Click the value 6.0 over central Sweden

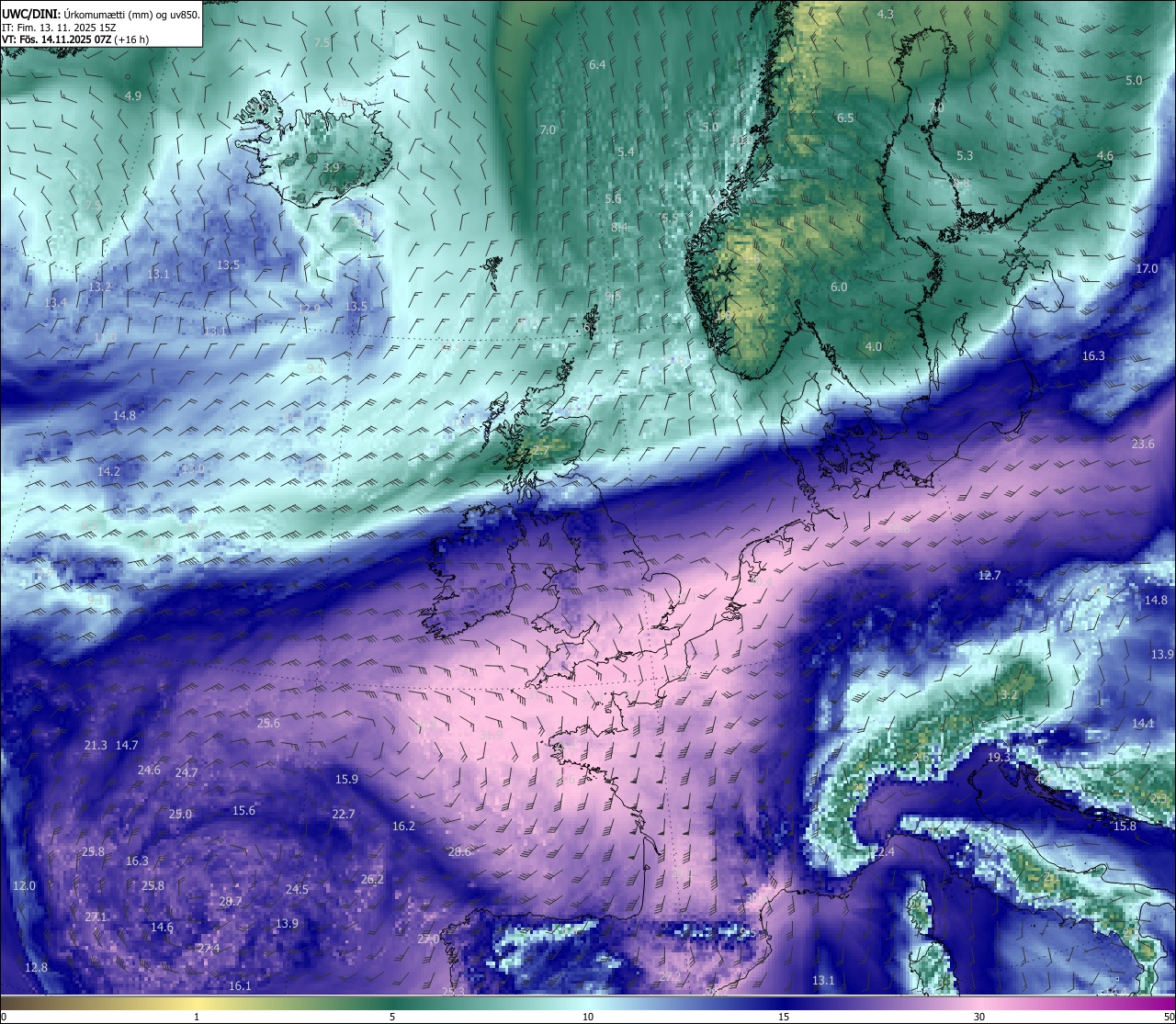pos(839,287)
